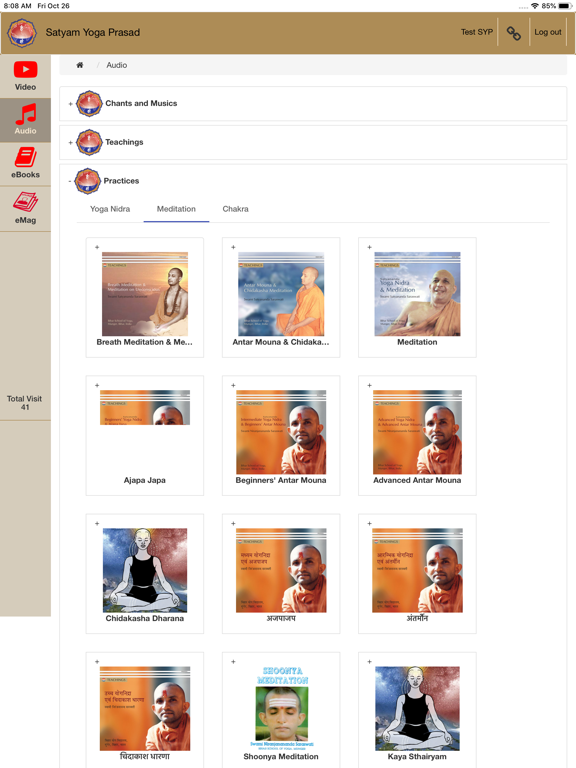Switch to the Chakra tab

pos(236,209)
